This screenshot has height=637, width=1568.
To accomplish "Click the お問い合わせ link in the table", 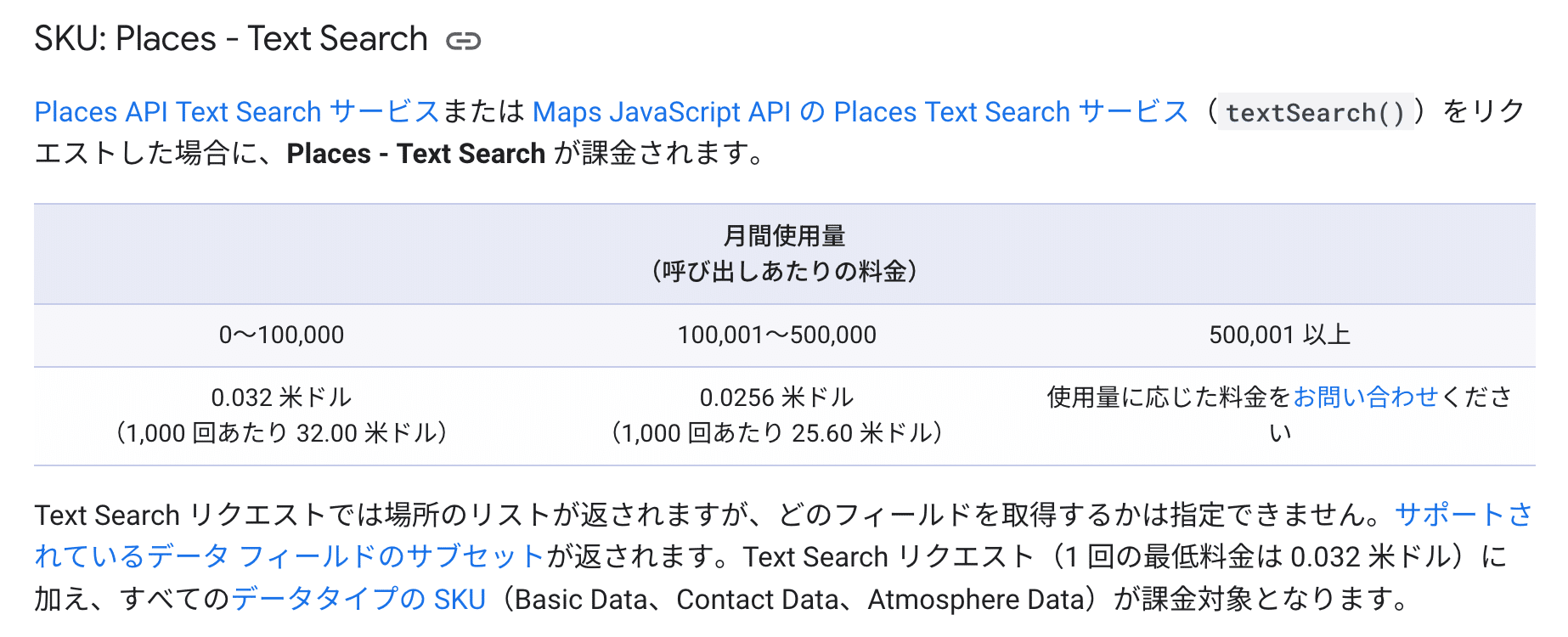I will click(1366, 397).
